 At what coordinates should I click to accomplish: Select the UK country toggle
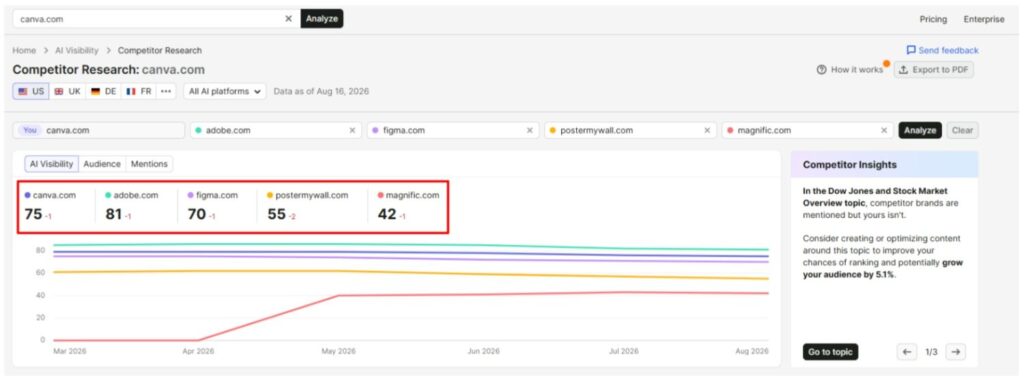click(67, 91)
